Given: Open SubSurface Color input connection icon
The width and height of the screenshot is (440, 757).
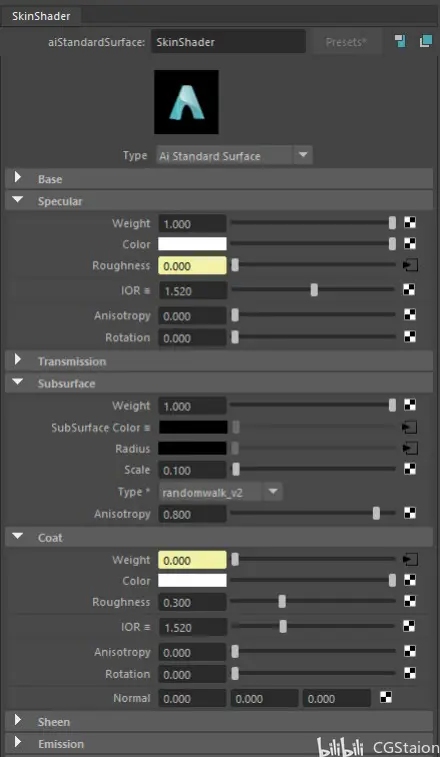Looking at the screenshot, I should click(410, 427).
